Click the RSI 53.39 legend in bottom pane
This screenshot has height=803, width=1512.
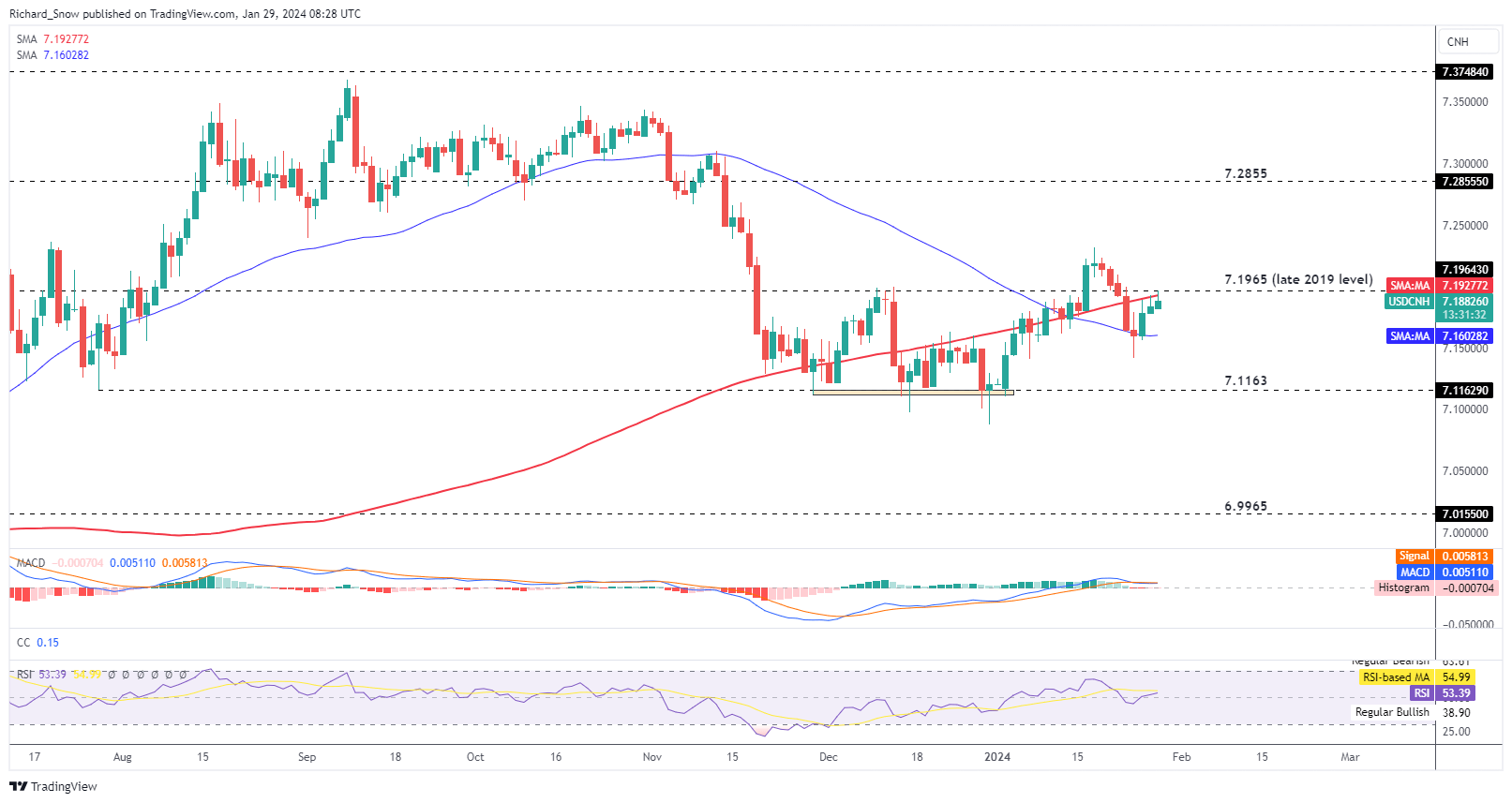pos(41,675)
